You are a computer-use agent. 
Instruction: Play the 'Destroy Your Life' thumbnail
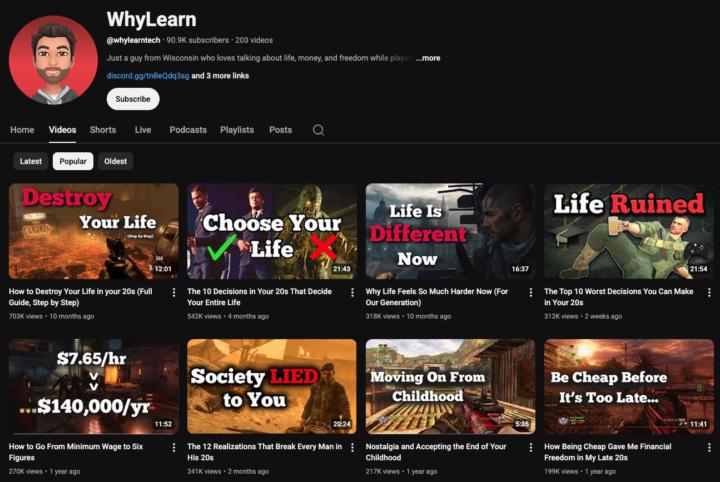coord(94,231)
